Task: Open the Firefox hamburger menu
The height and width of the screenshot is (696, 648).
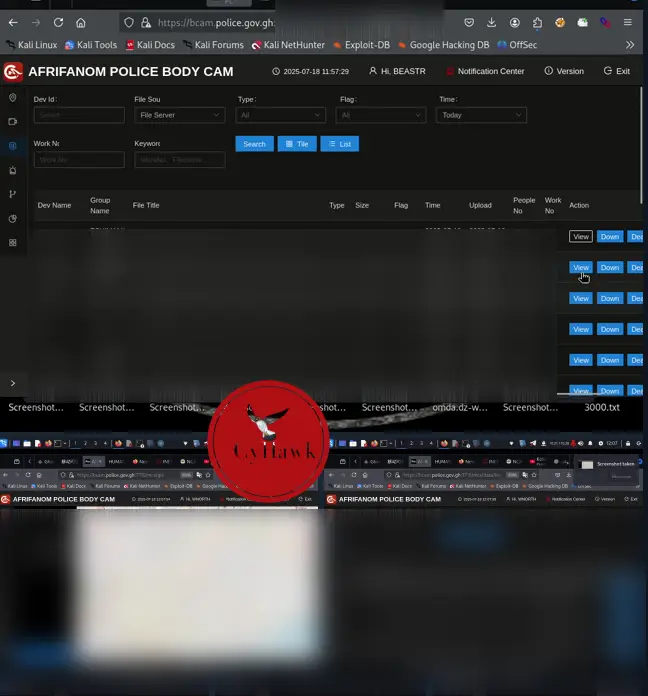Action: (x=627, y=22)
